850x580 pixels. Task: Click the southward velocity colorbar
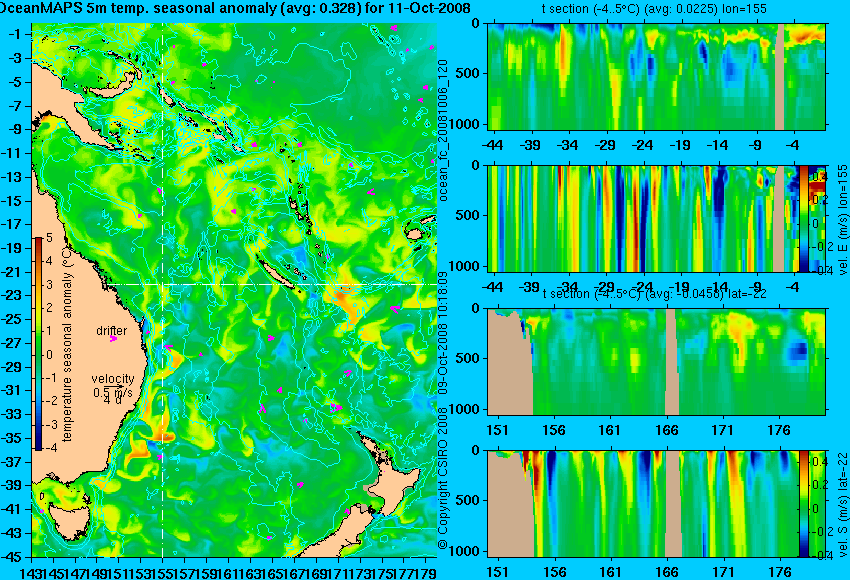[804, 504]
